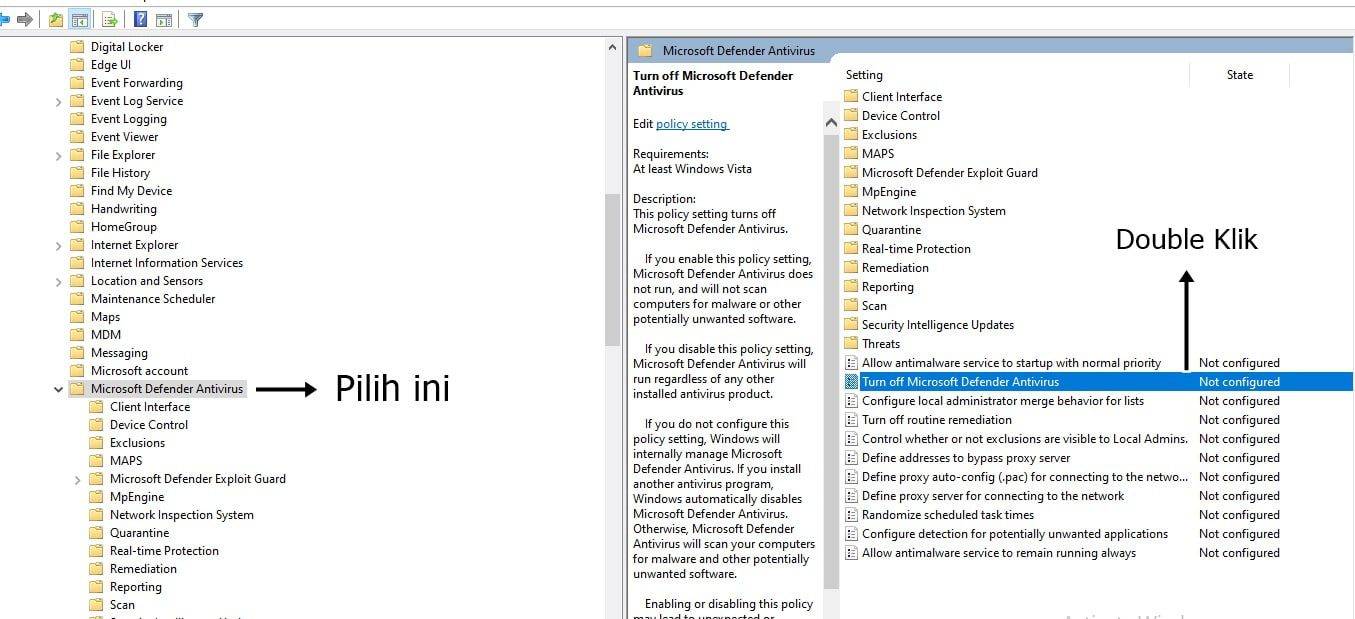Select the File Explorer tree item

click(123, 155)
